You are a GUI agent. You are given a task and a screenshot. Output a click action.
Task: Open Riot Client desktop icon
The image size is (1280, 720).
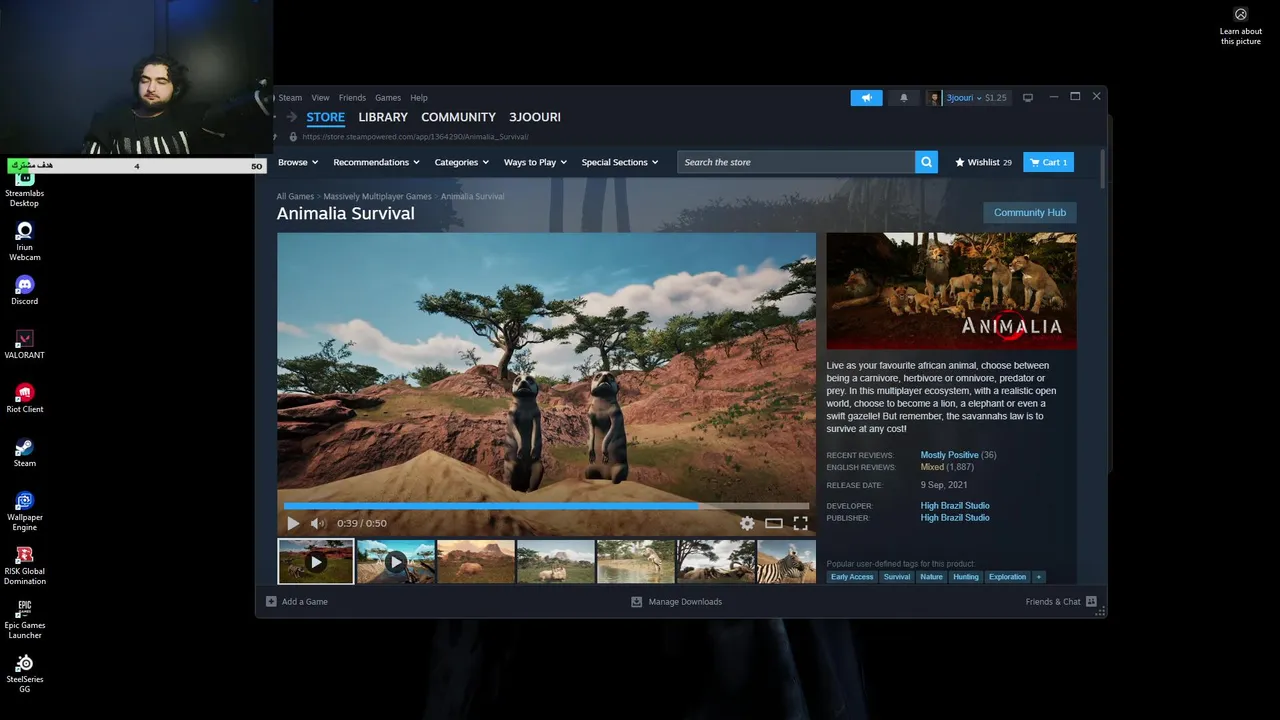24,399
